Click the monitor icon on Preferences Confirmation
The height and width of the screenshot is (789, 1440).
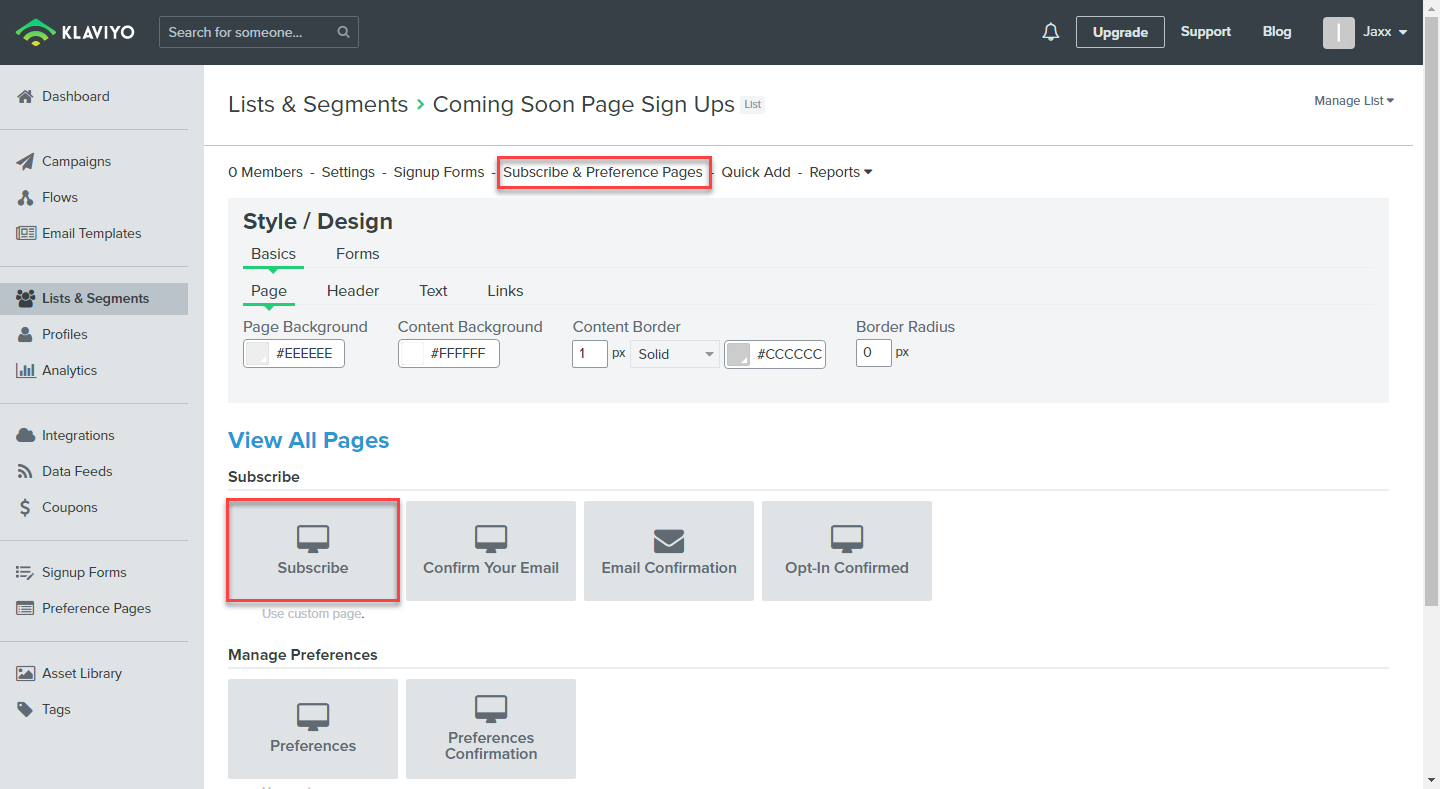coord(491,710)
